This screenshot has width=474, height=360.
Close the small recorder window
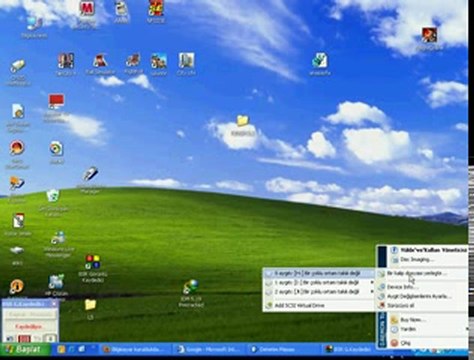click(x=54, y=304)
